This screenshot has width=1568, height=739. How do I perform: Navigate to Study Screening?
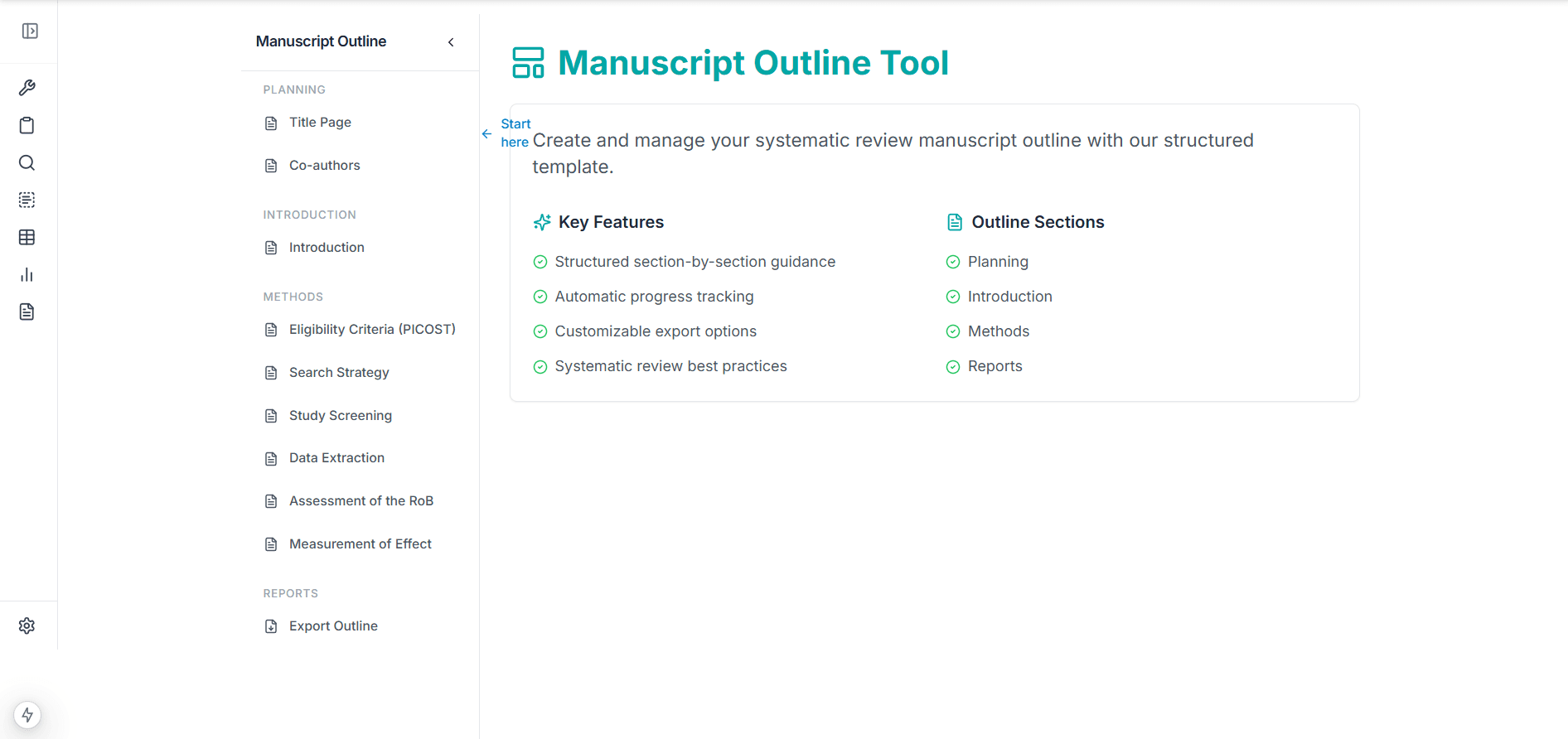340,416
